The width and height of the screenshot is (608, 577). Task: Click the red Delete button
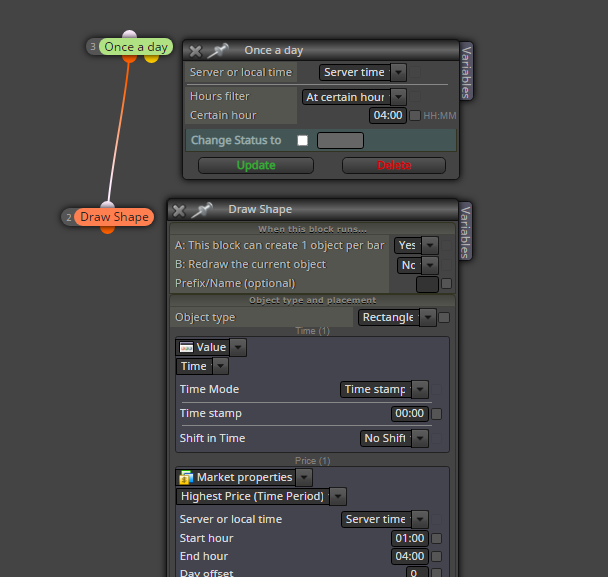pos(394,166)
